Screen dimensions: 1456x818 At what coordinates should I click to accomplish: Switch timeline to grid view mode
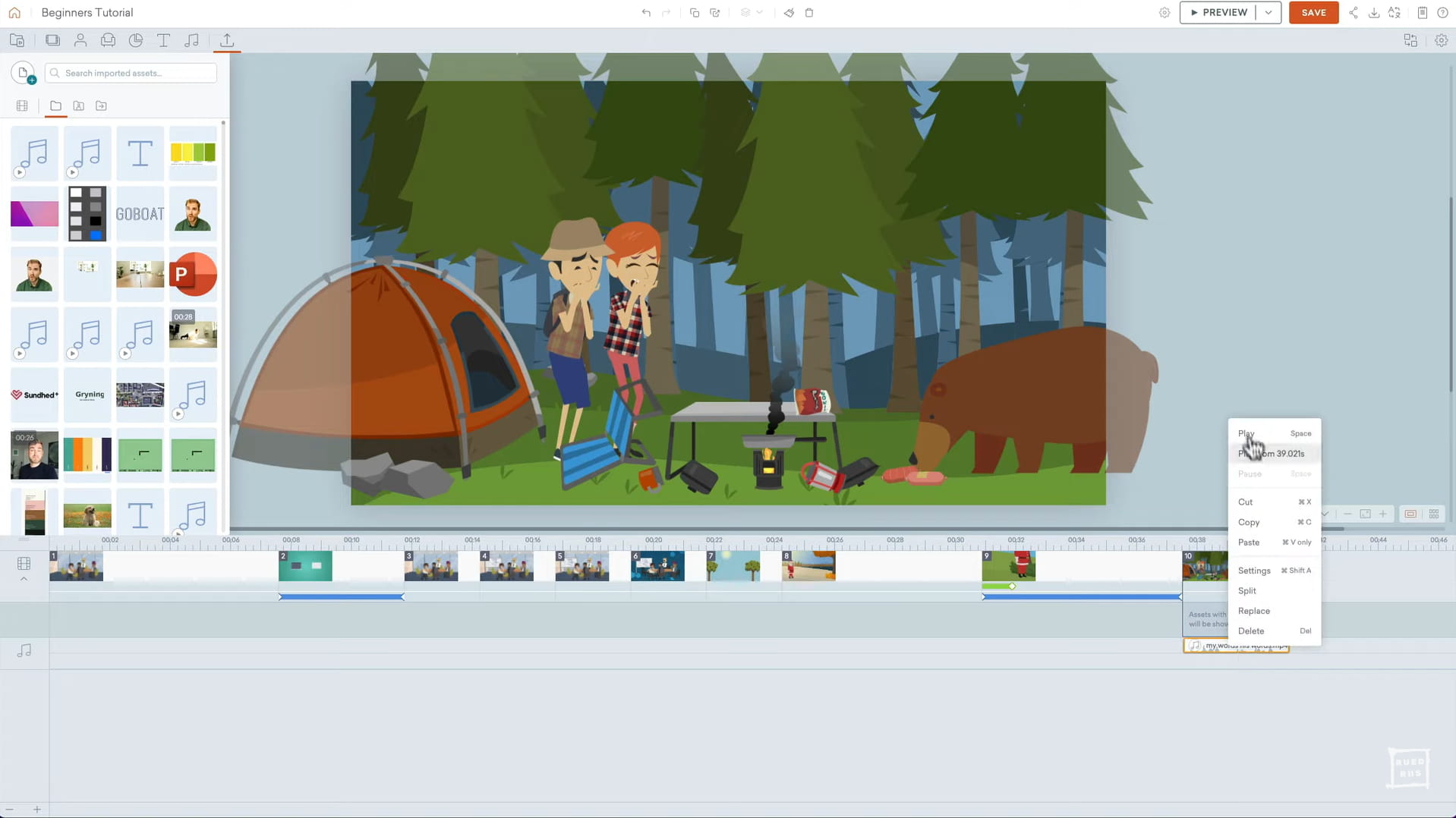[x=1434, y=514]
